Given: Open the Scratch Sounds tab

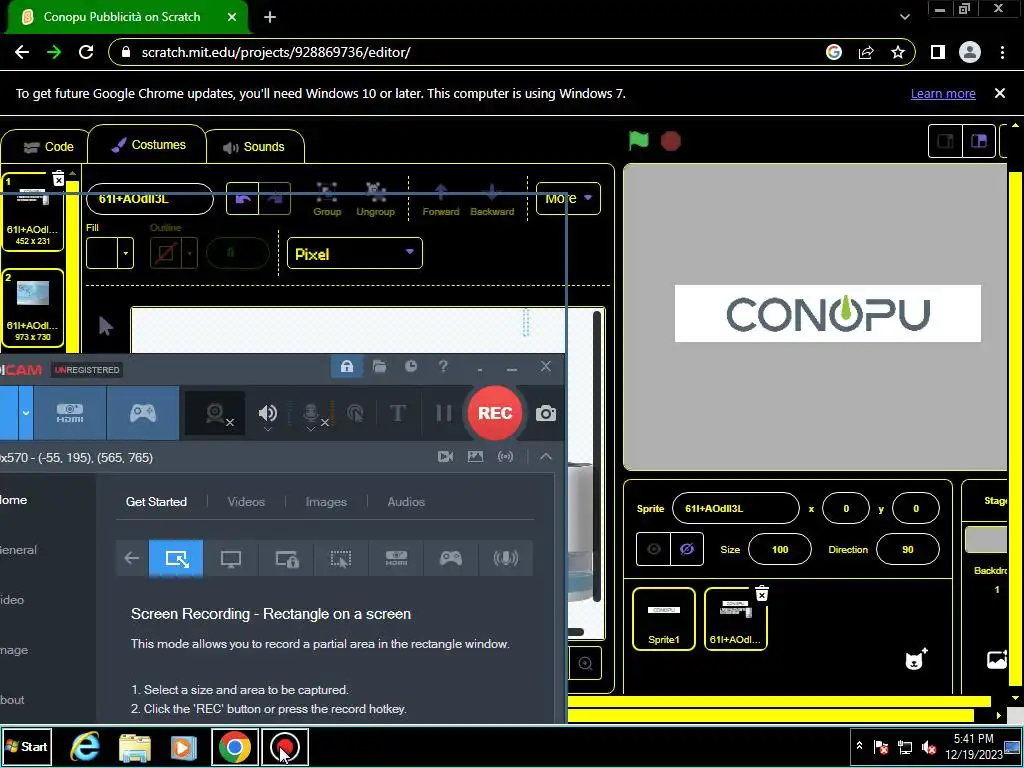Looking at the screenshot, I should point(255,147).
